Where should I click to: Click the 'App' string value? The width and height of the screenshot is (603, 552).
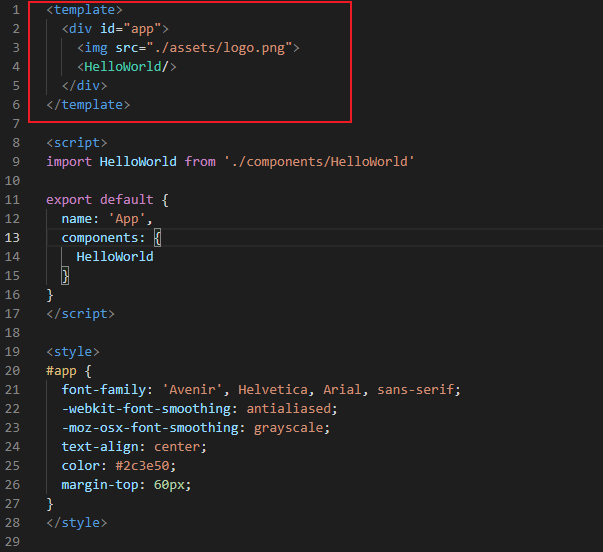click(x=127, y=219)
